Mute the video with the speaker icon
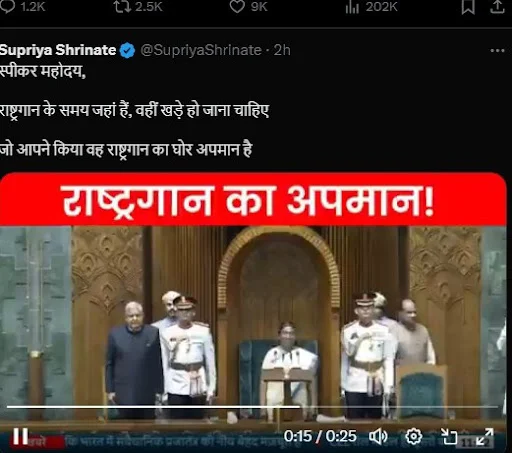 (378, 436)
